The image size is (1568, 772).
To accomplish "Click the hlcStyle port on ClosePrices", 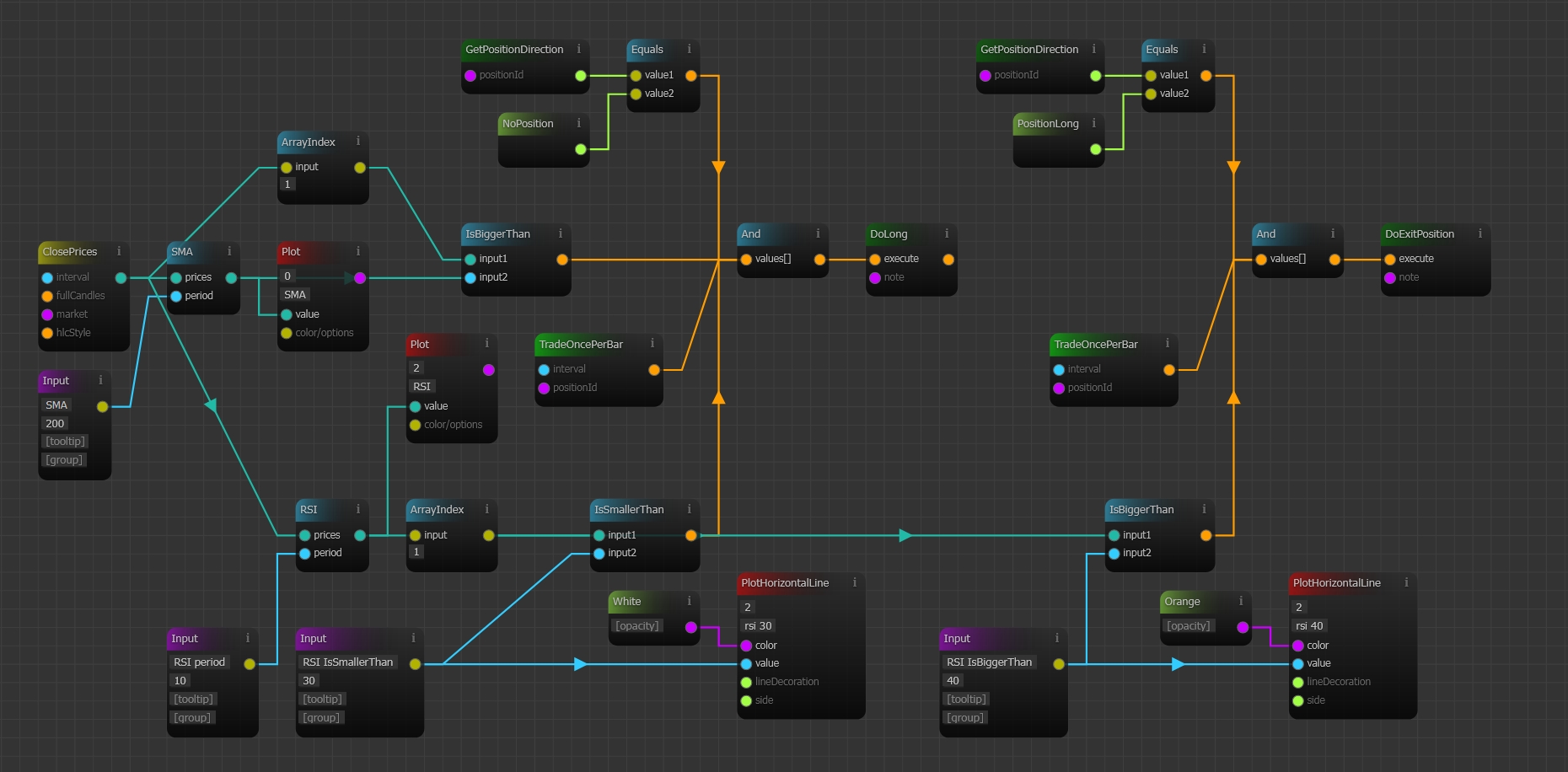I will pos(47,333).
